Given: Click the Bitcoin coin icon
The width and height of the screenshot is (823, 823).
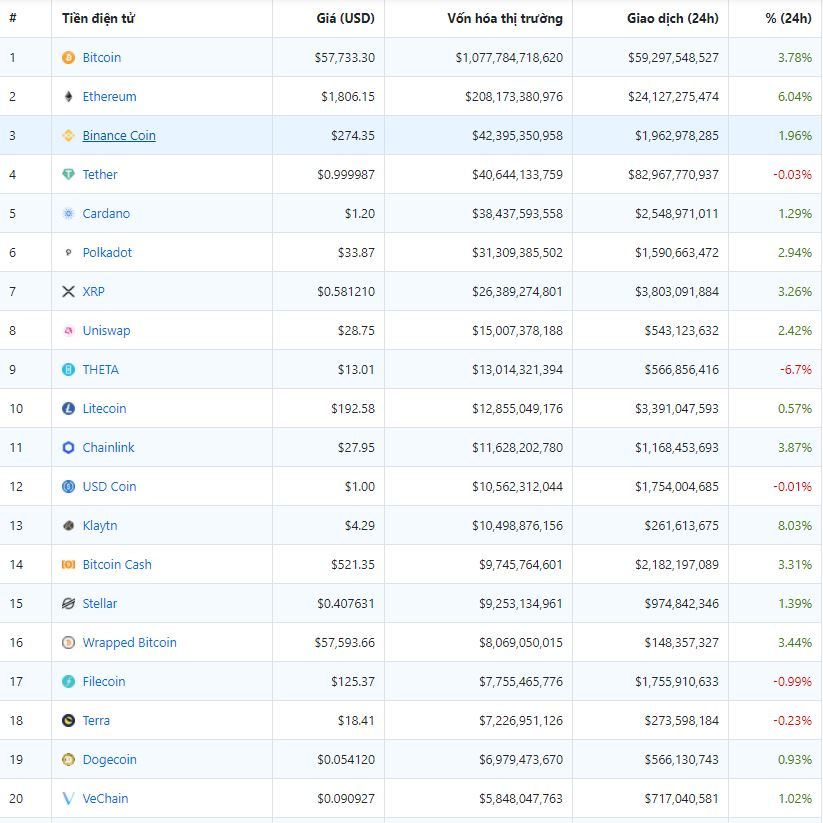Looking at the screenshot, I should (68, 57).
